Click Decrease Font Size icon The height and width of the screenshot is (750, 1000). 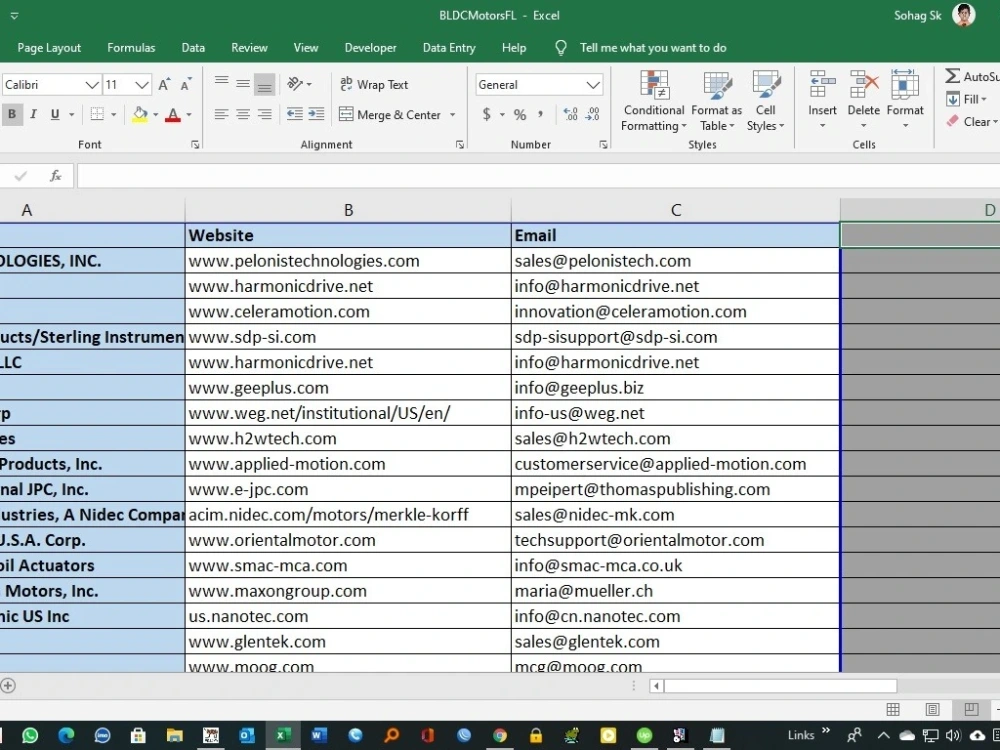pyautogui.click(x=186, y=85)
